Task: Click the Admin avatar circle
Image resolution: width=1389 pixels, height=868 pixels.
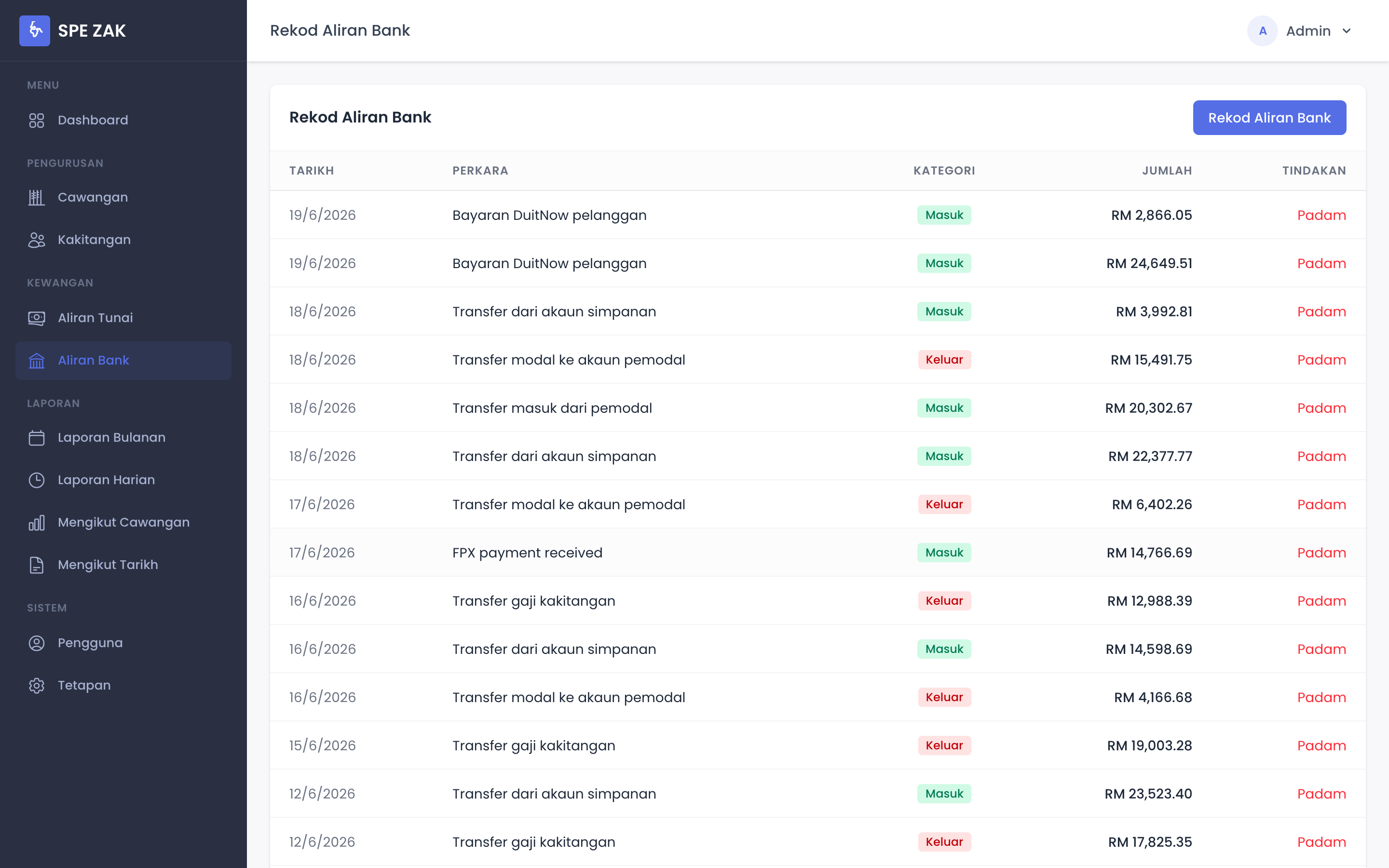Action: [1262, 30]
